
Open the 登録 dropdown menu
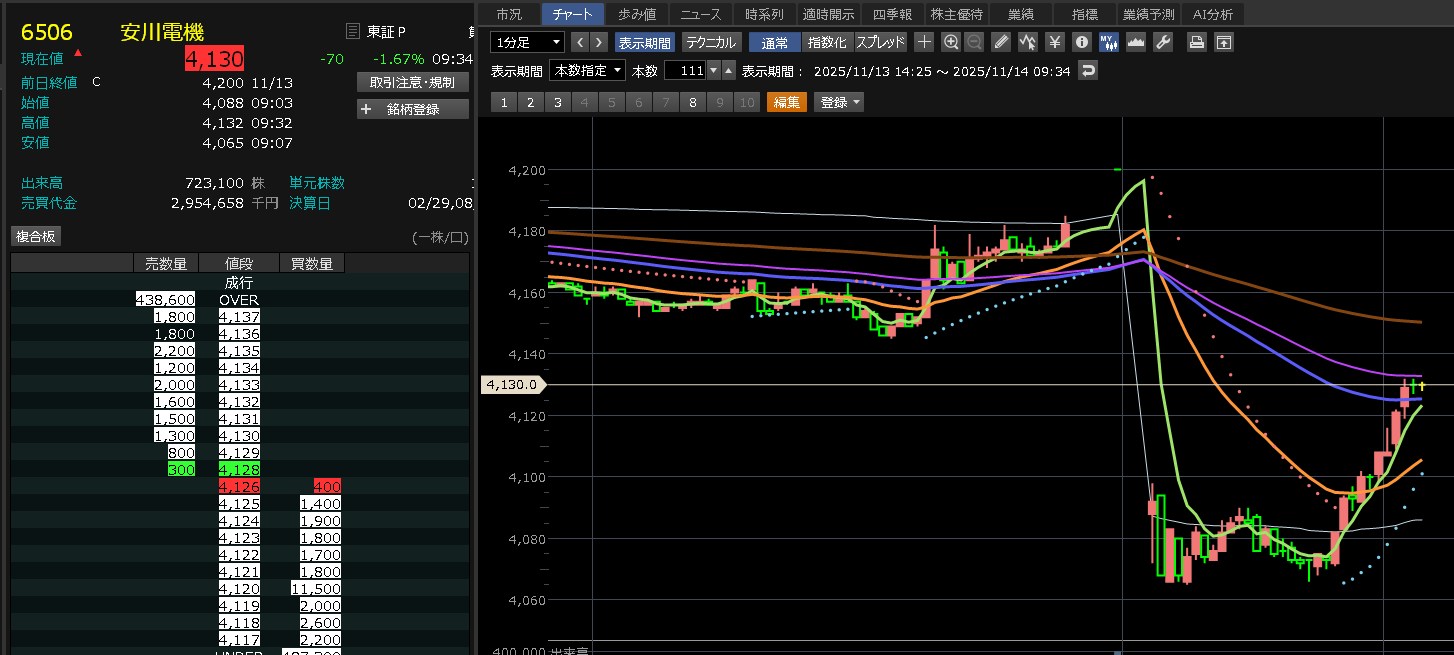pos(838,102)
